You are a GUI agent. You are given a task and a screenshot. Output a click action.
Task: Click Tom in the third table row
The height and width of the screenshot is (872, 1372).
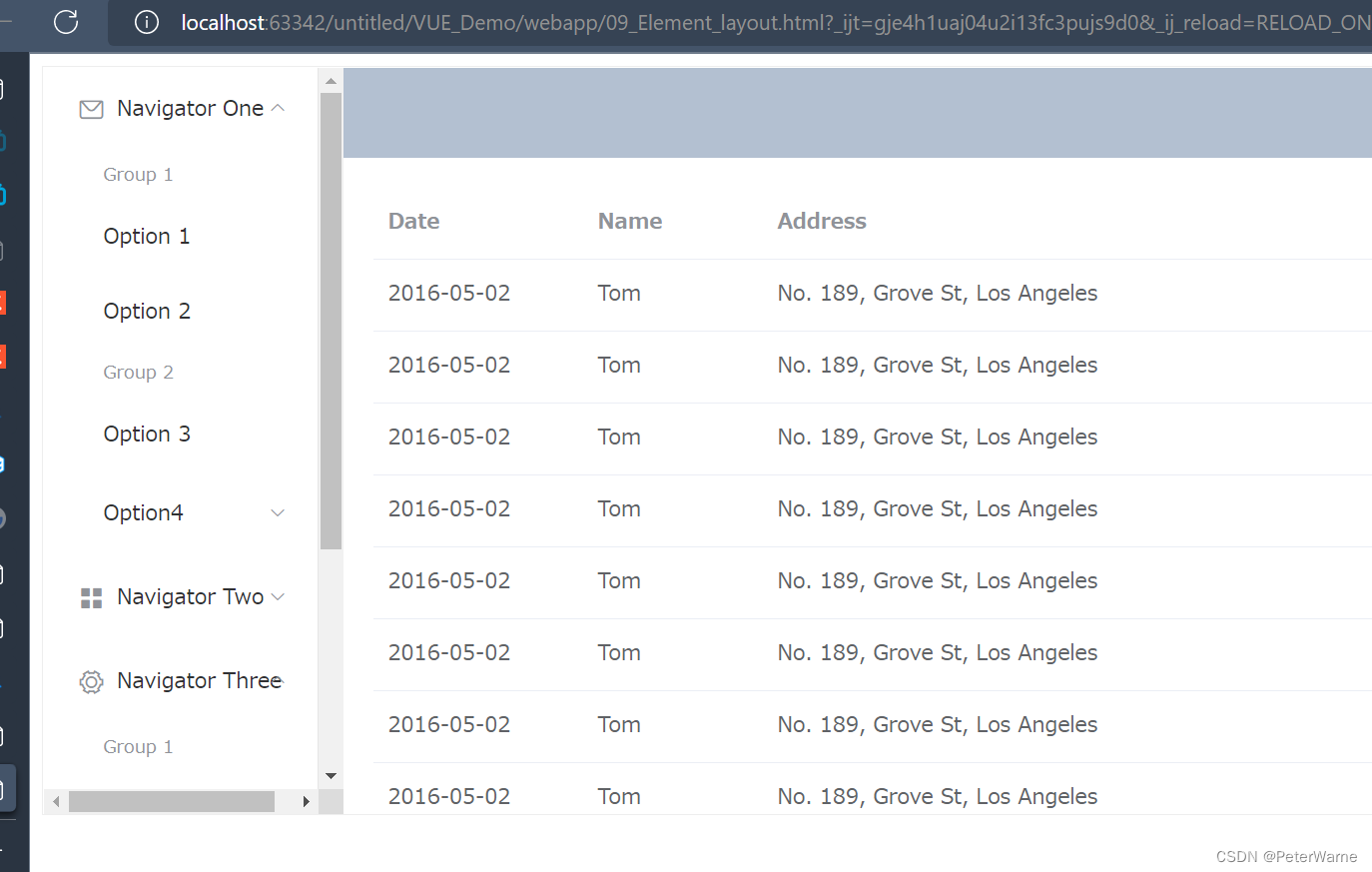click(619, 436)
